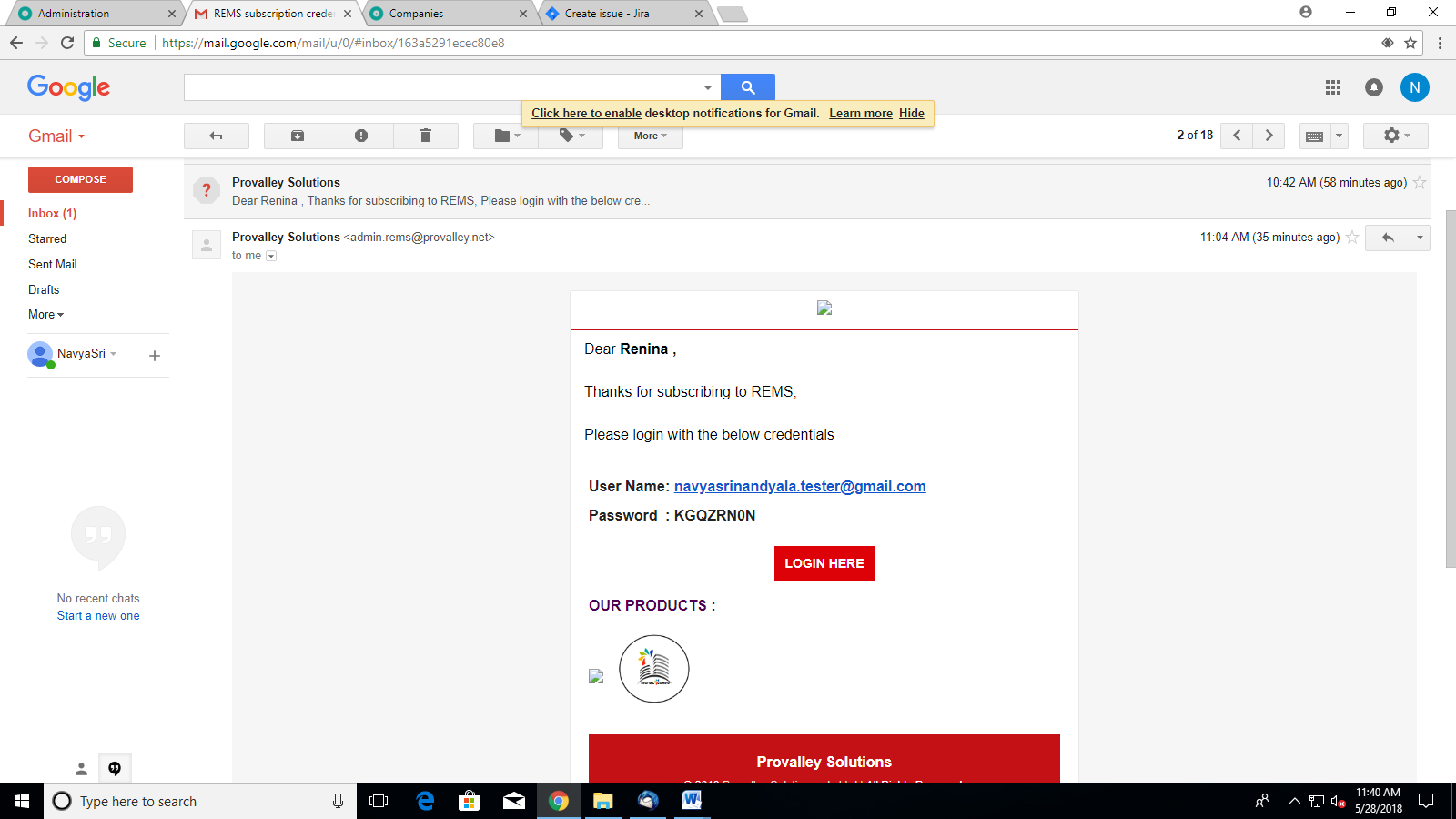
Task: Expand the Labels tag dropdown
Action: click(x=571, y=136)
